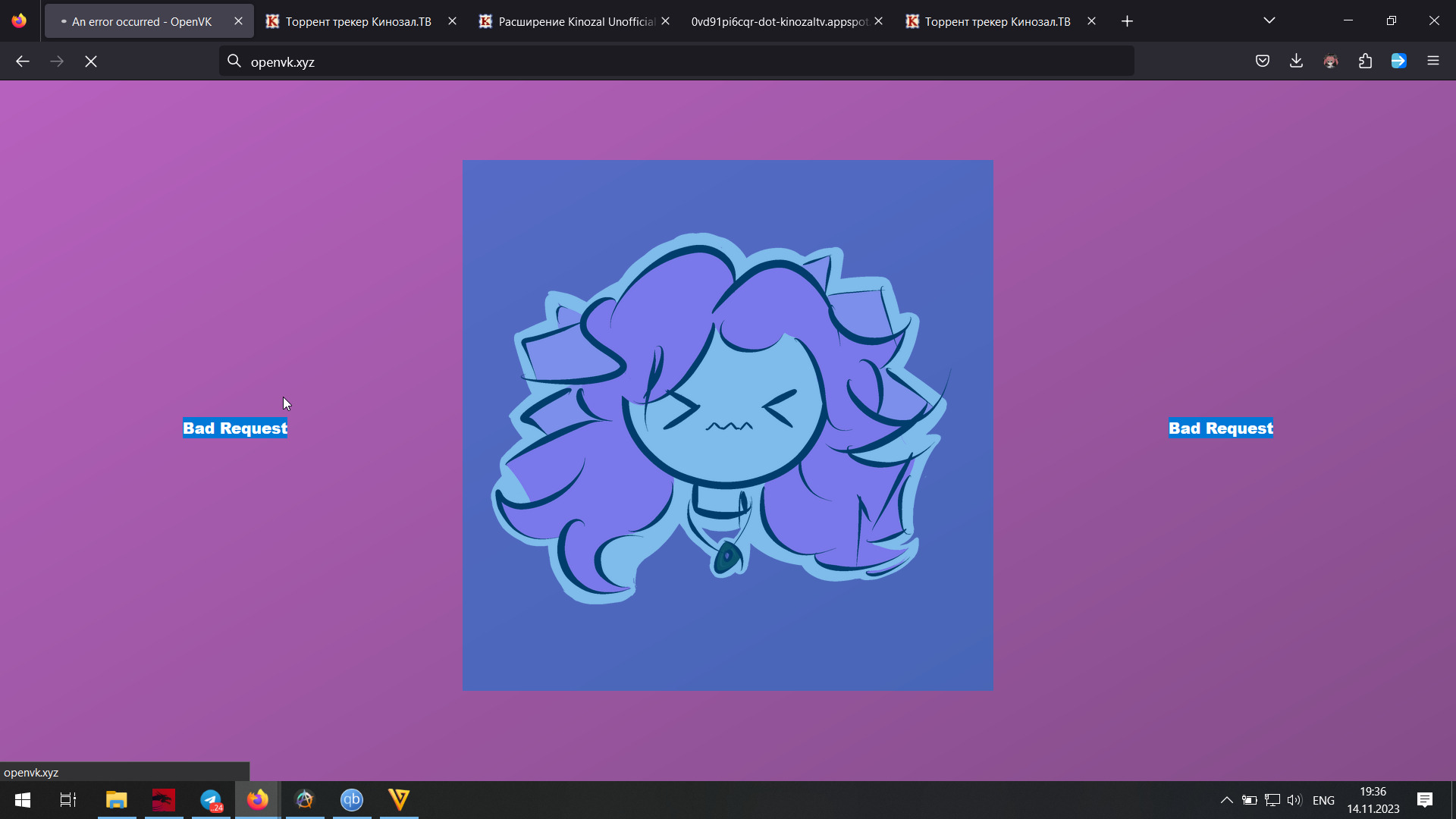
Task: Show hidden system tray icons
Action: (x=1226, y=800)
